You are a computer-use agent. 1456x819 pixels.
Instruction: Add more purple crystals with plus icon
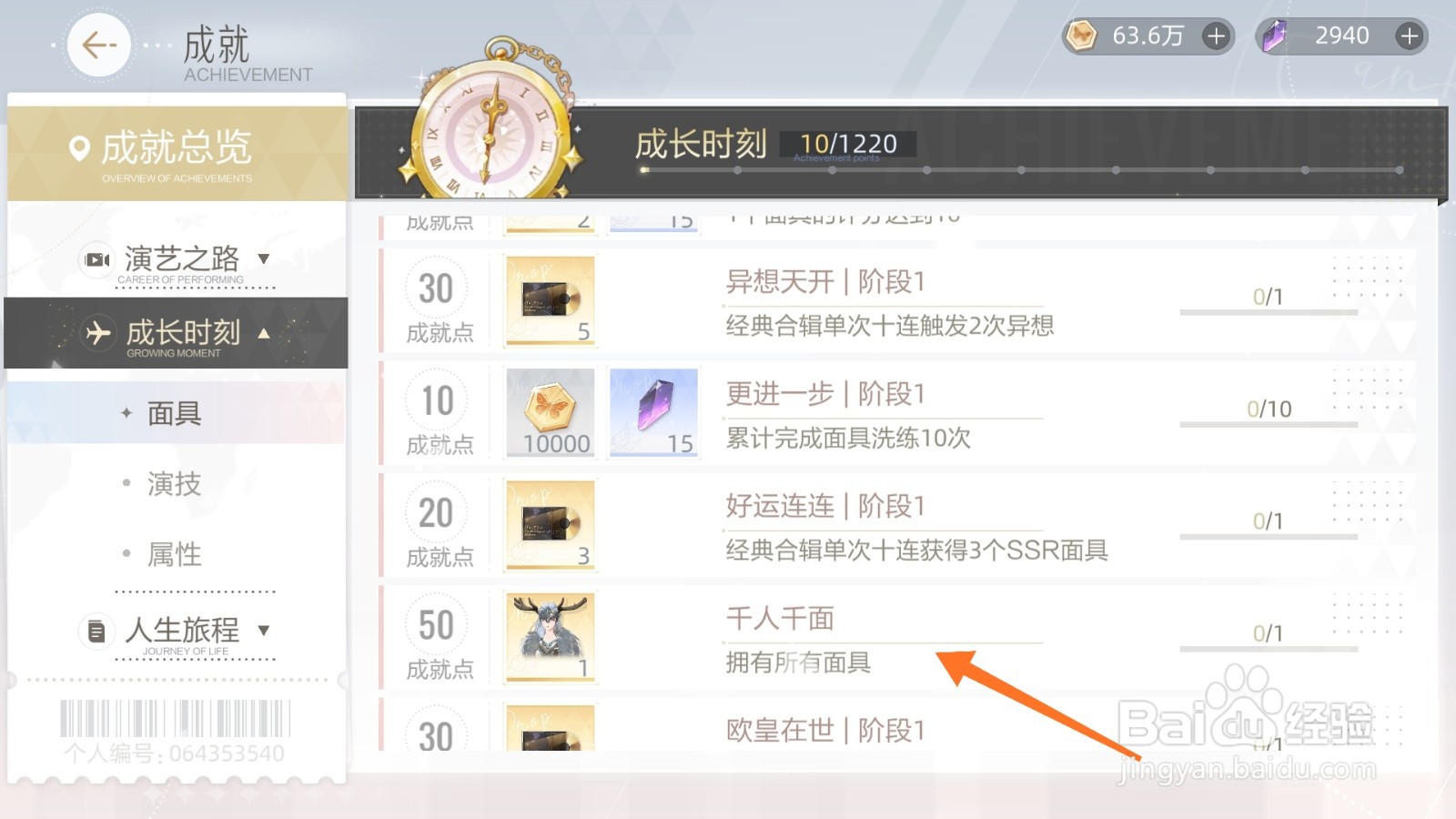point(1409,35)
